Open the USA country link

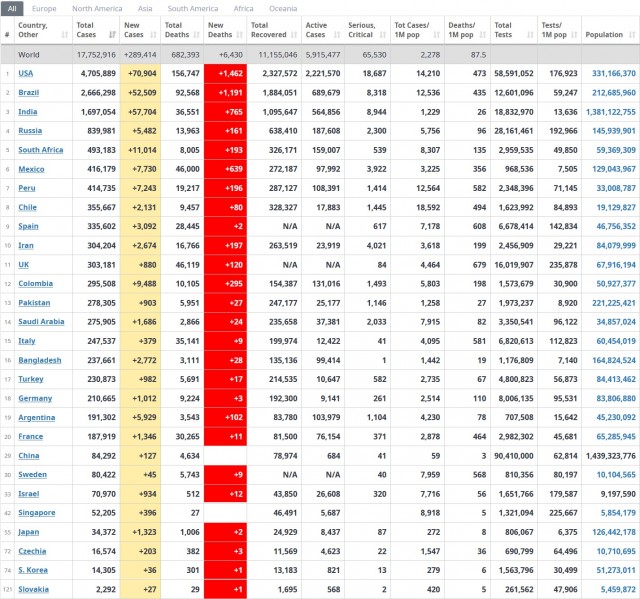[26, 73]
